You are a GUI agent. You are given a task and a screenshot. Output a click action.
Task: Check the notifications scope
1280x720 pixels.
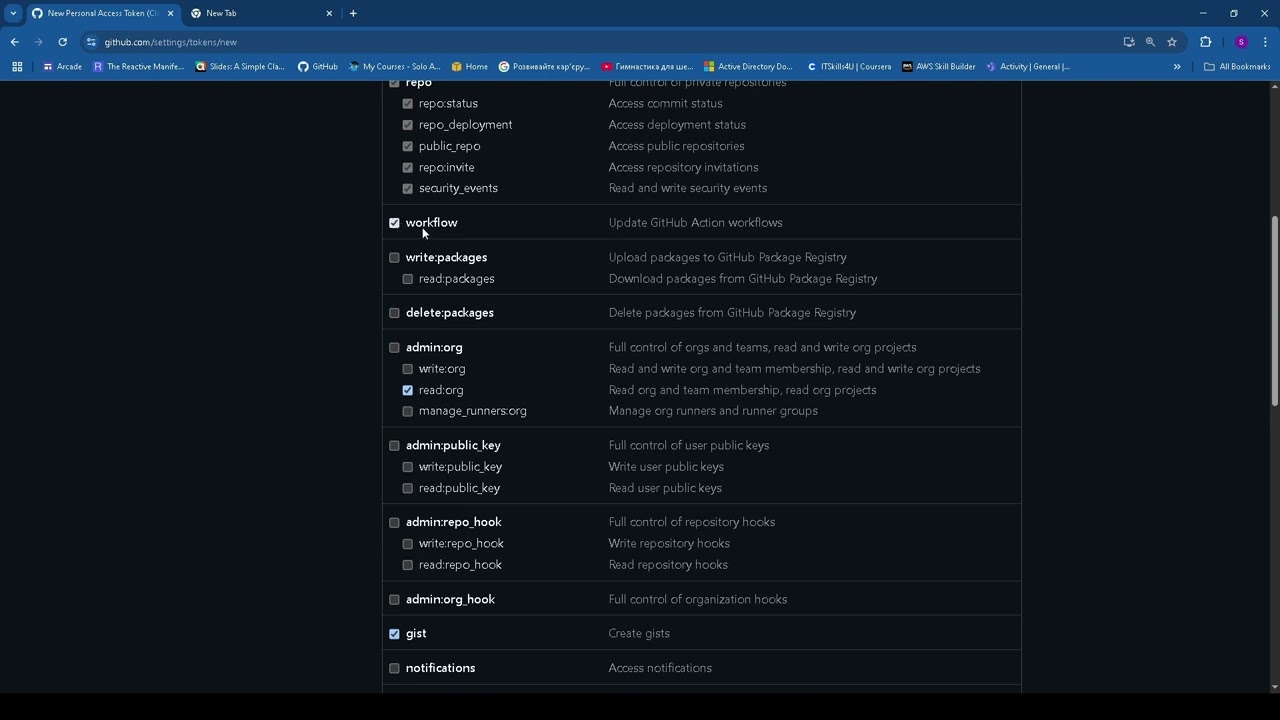(394, 668)
